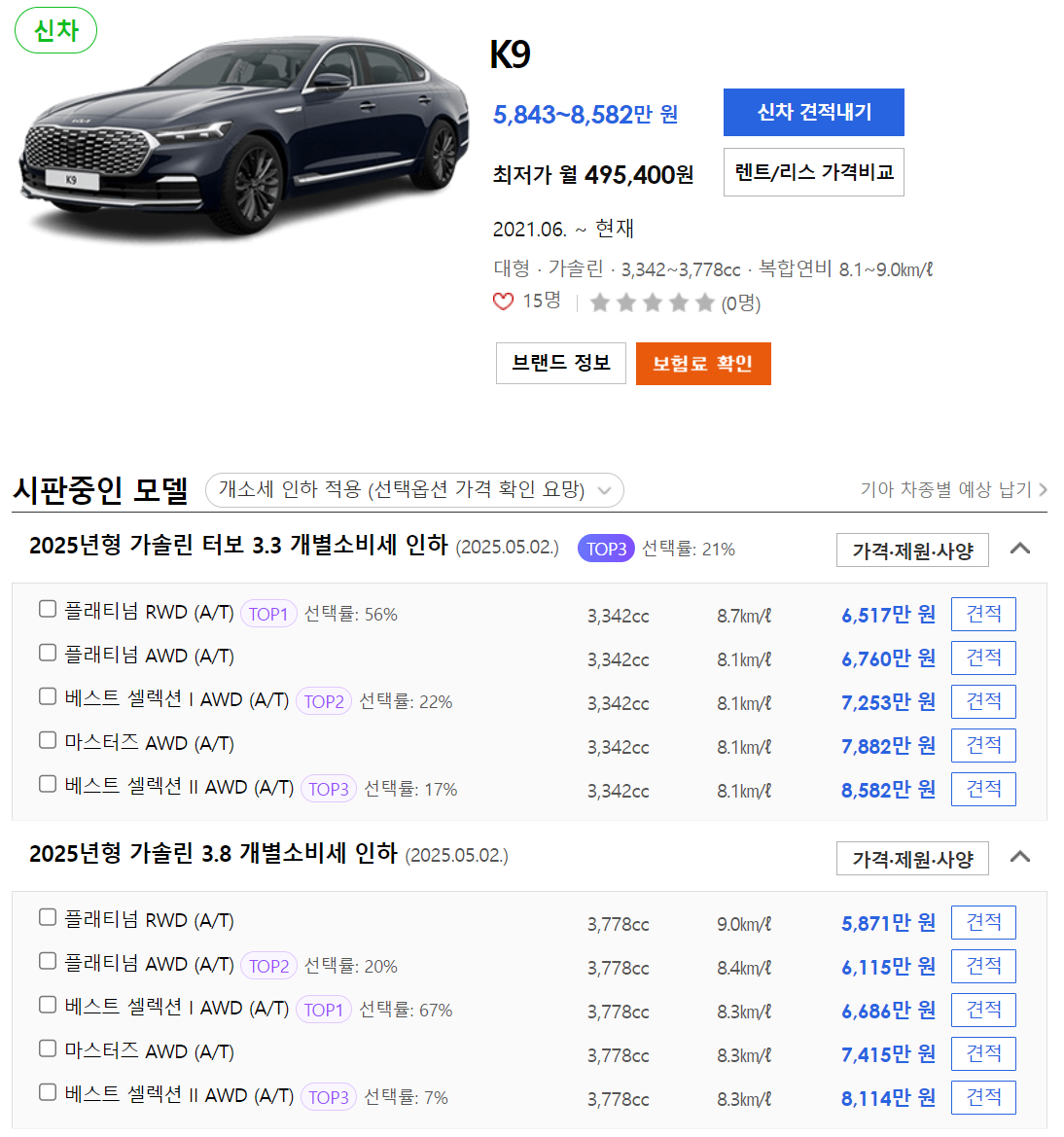Collapse the 가솔린 3.8 section chevron
The image size is (1064, 1137).
pyautogui.click(x=1020, y=857)
